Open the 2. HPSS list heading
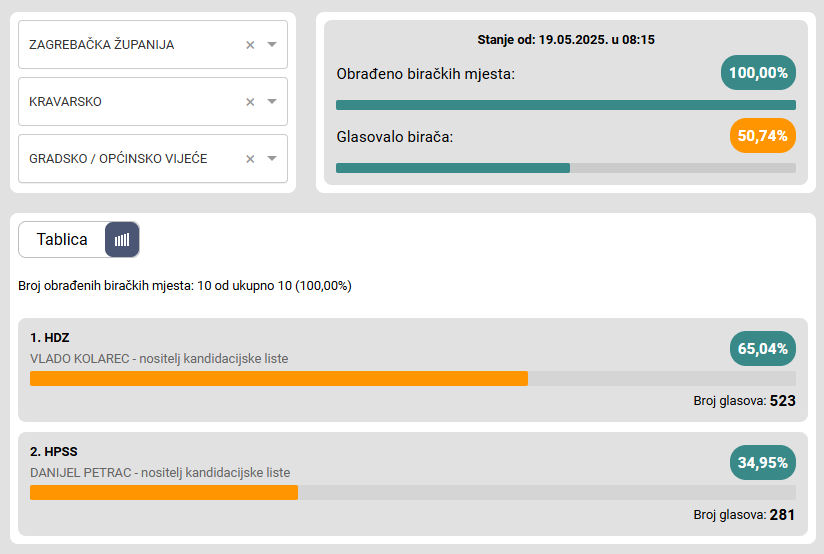Viewport: 824px width, 554px height. click(x=54, y=452)
